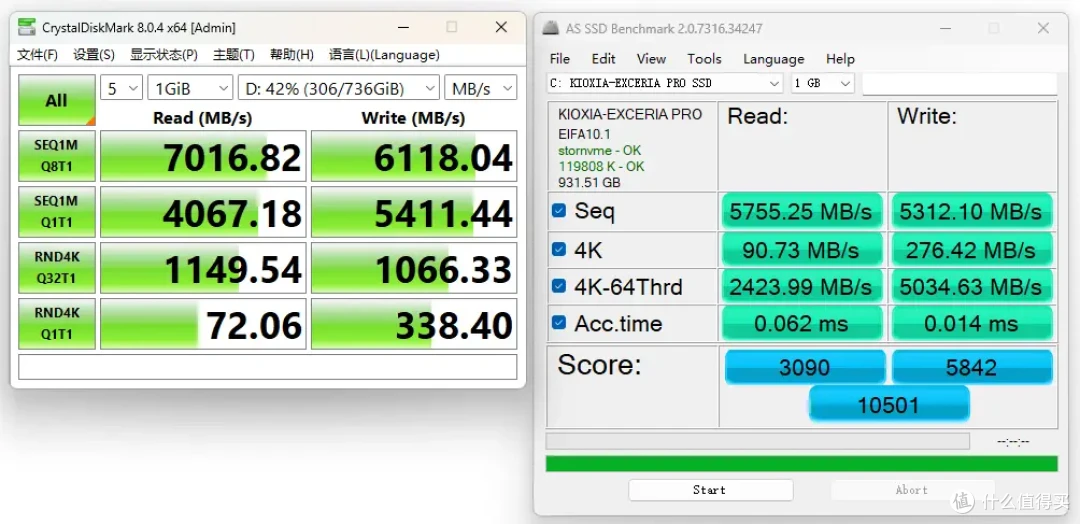Image resolution: width=1080 pixels, height=524 pixels.
Task: Open 文件(F) menu in CrystalDiskMark
Action: point(37,54)
